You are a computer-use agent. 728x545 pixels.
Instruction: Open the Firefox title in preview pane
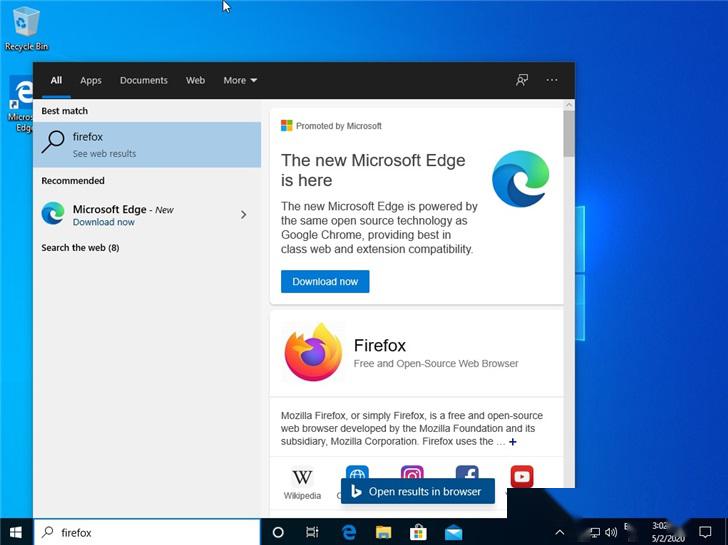coord(380,345)
